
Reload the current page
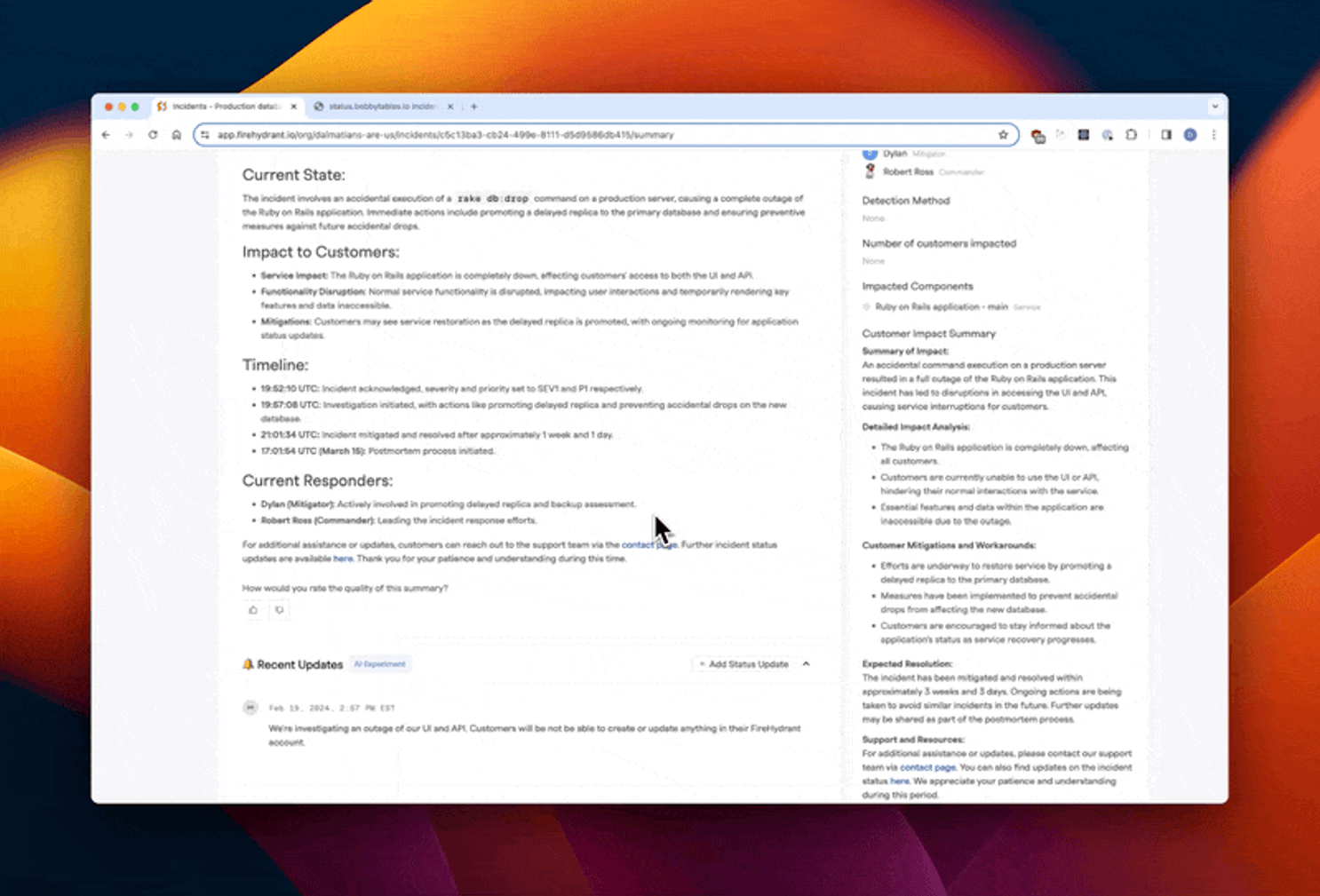pyautogui.click(x=153, y=135)
